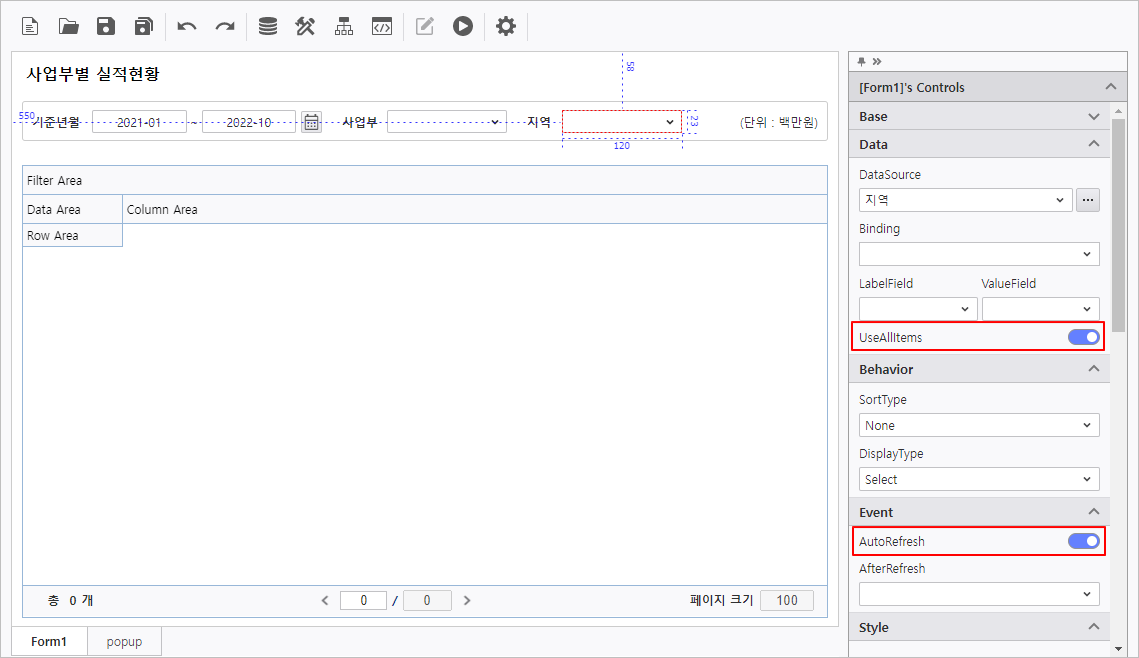Viewport: 1139px width, 658px height.
Task: Open the script code view icon
Action: click(x=381, y=26)
